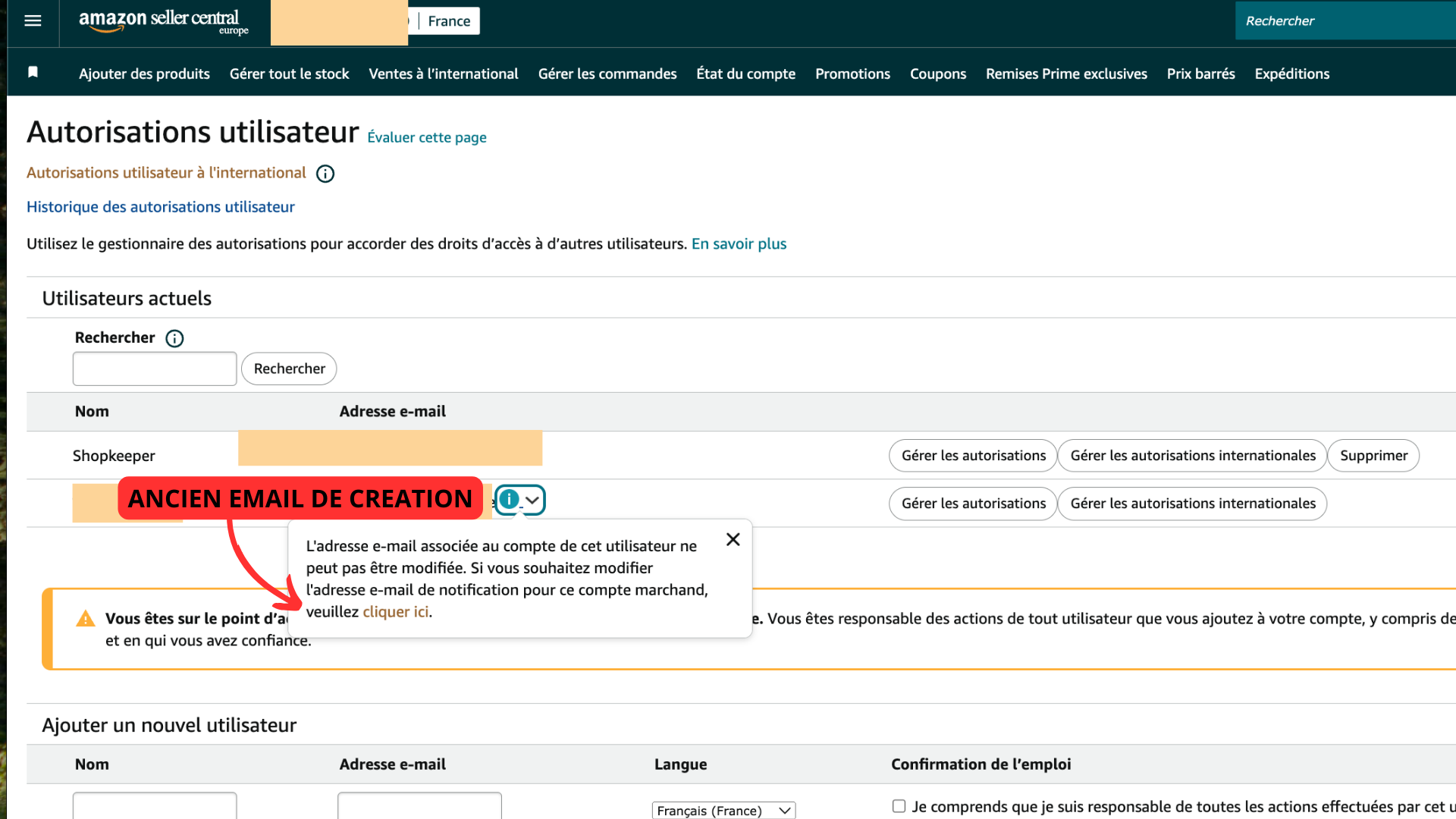Focus the new user Nom field

coord(155,805)
